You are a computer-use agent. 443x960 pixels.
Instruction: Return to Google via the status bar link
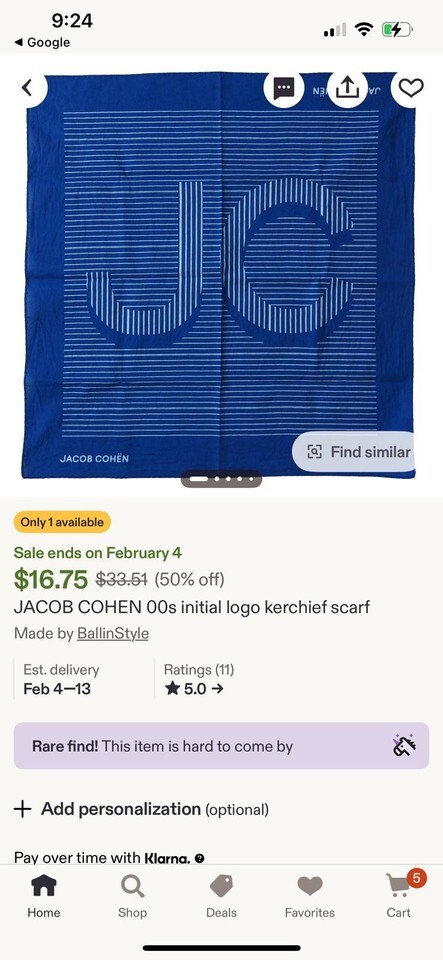coord(42,42)
